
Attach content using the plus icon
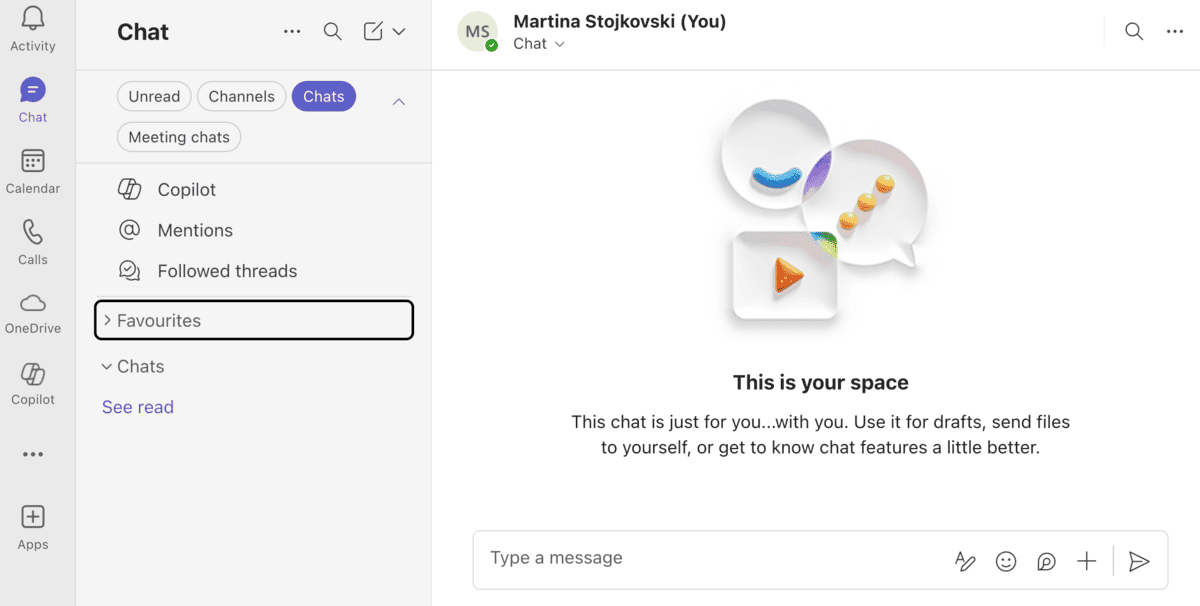[1086, 561]
